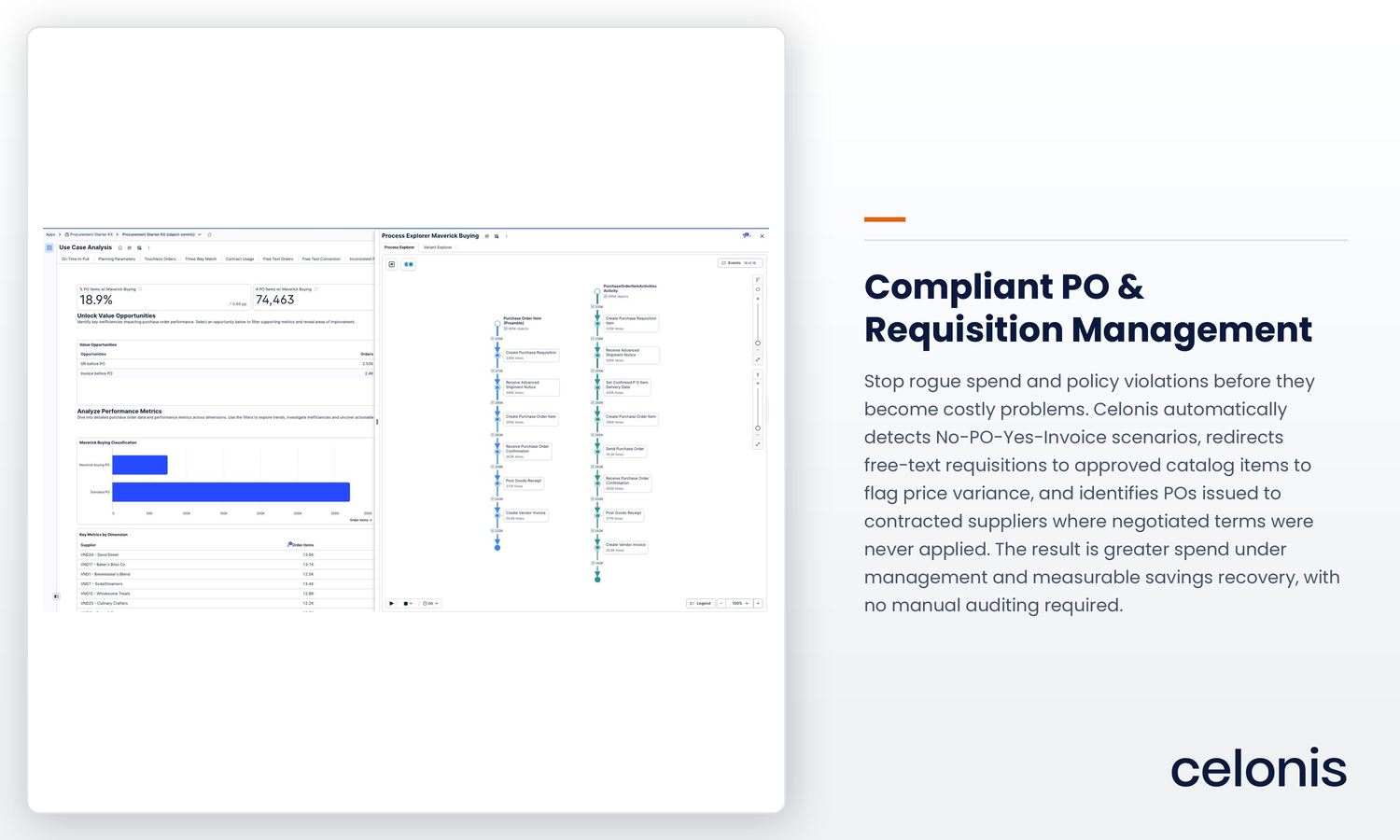Open the more options menu in Process Explorer header
The width and height of the screenshot is (1400, 840).
pyautogui.click(x=507, y=236)
